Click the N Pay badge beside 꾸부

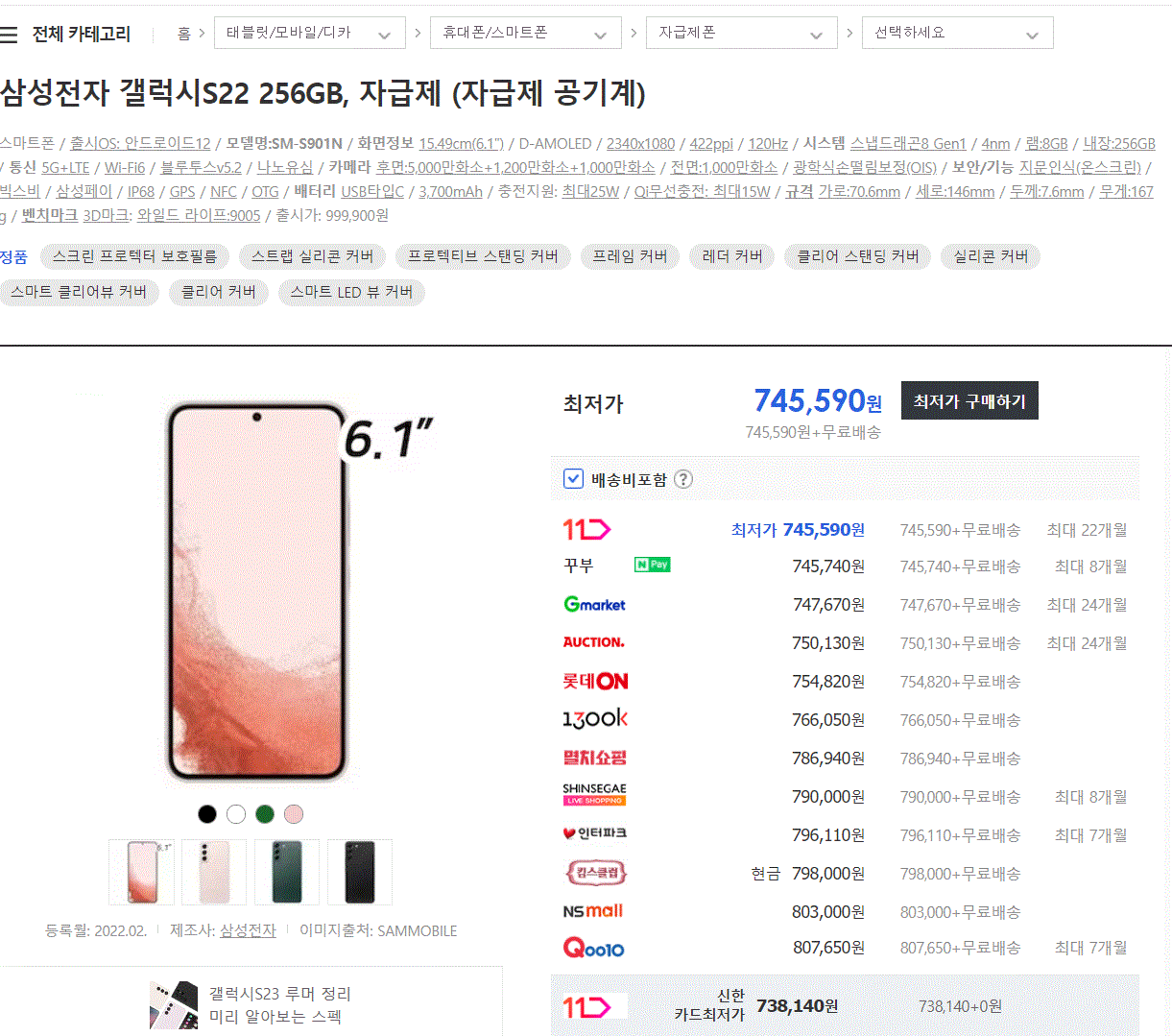tap(652, 565)
